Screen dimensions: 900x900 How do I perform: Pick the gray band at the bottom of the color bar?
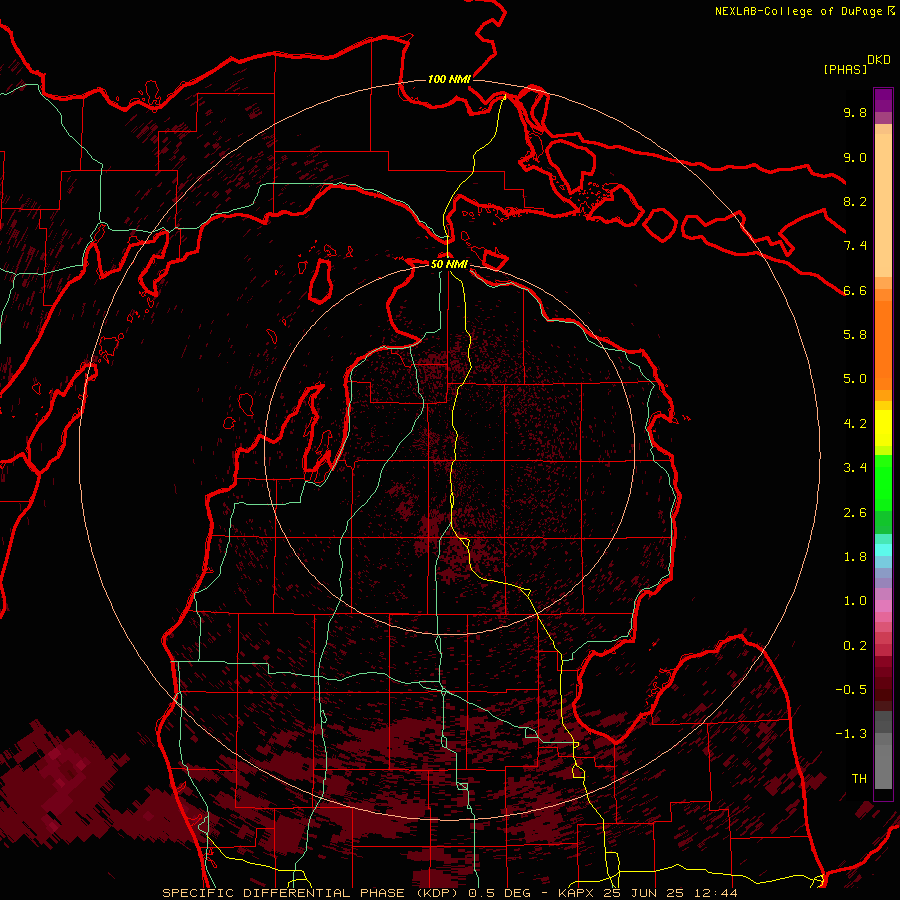(x=883, y=767)
